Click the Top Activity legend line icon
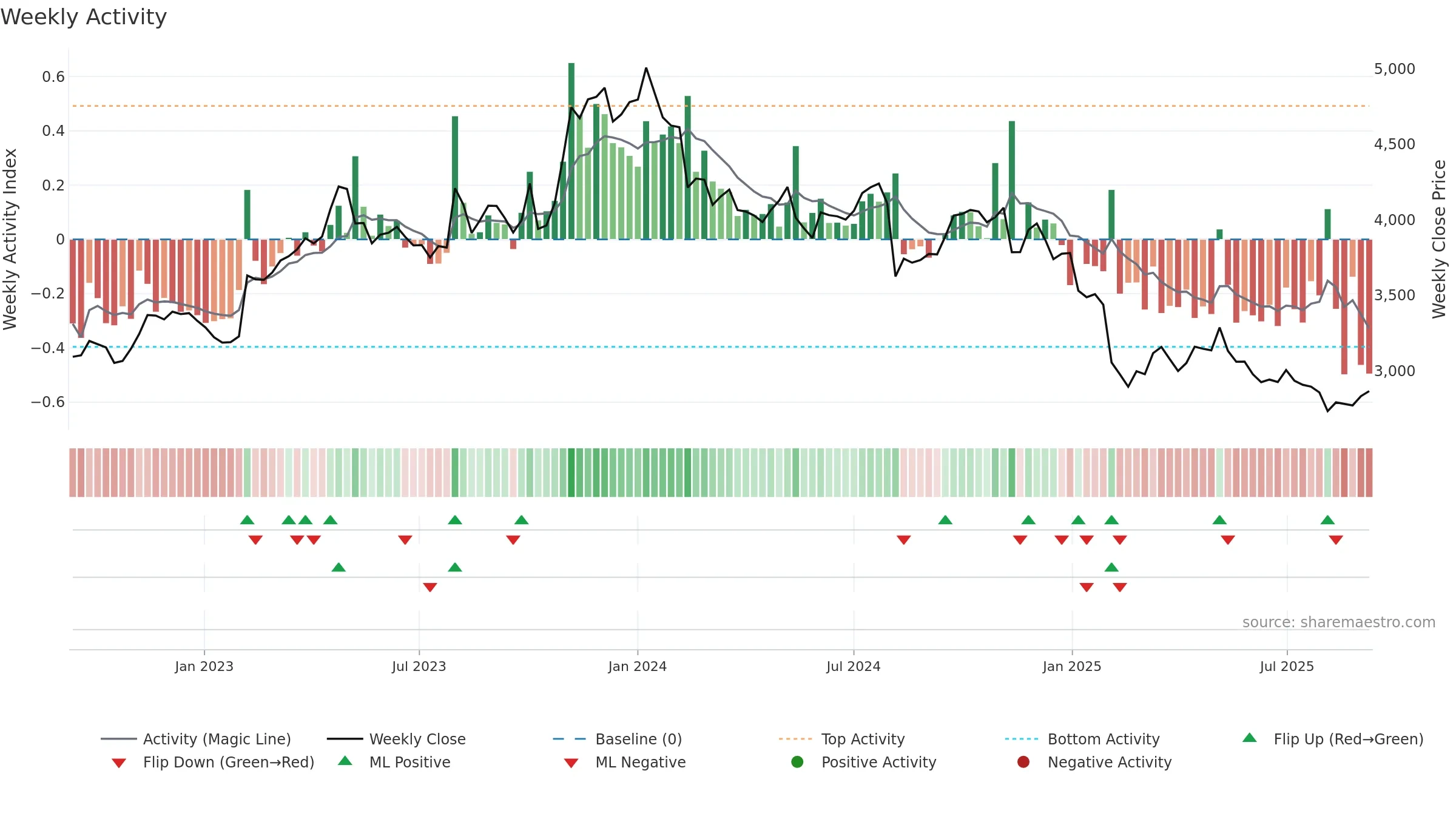1456x819 pixels. (x=795, y=739)
